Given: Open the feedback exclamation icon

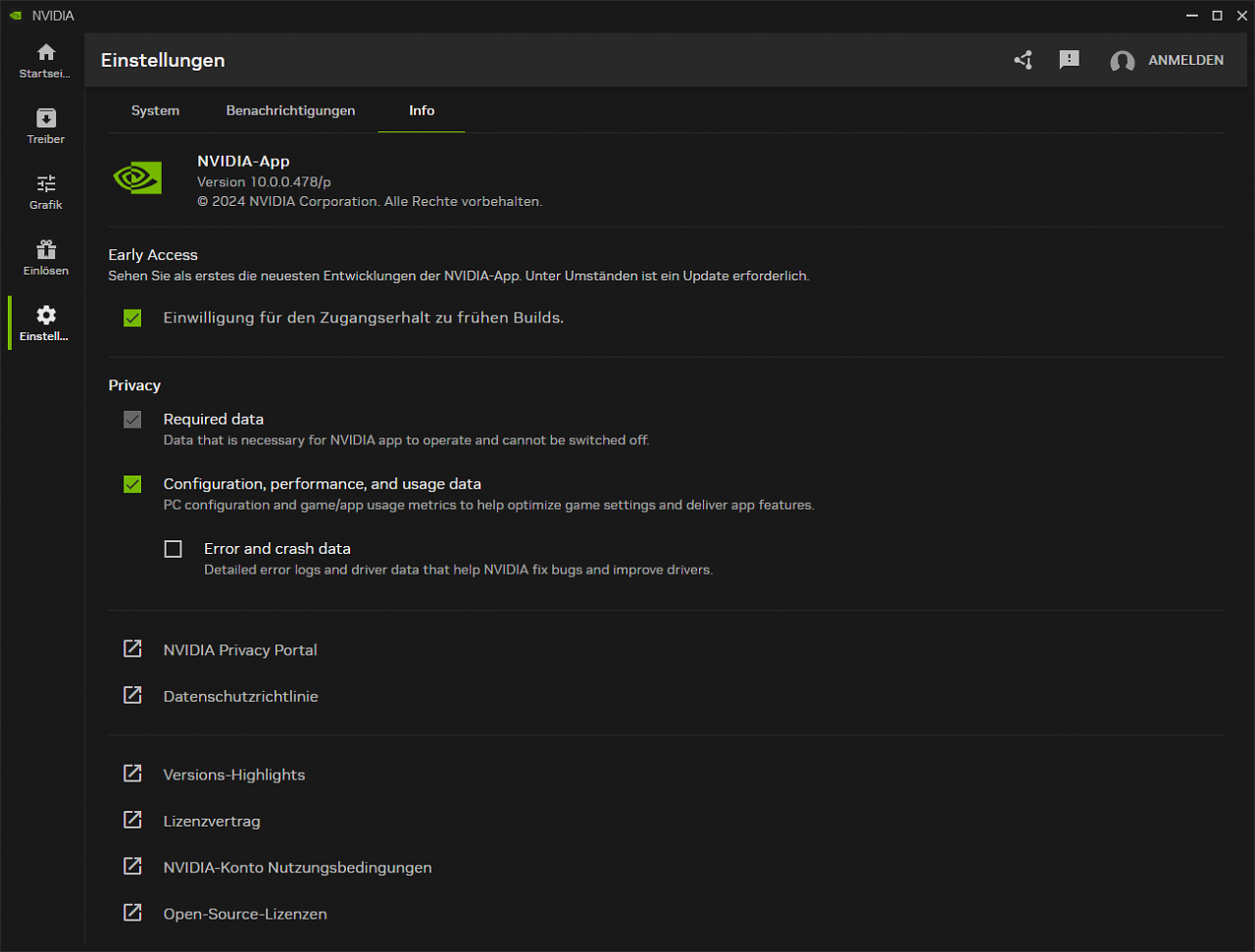Looking at the screenshot, I should point(1070,60).
